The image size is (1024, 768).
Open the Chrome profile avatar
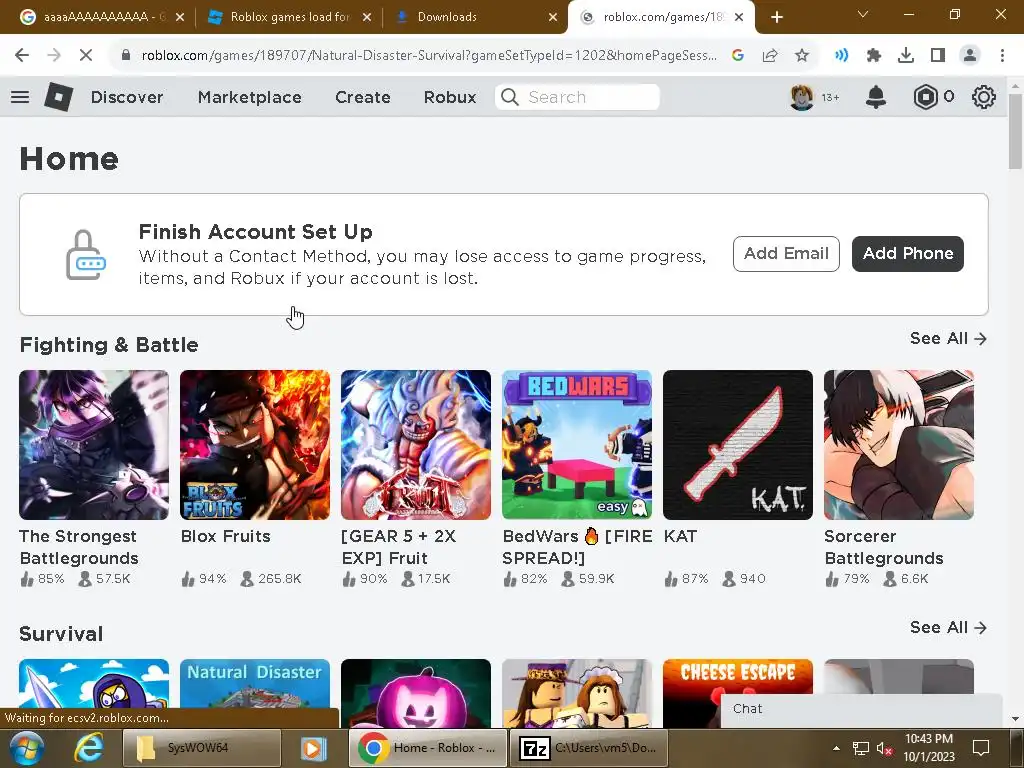[970, 56]
